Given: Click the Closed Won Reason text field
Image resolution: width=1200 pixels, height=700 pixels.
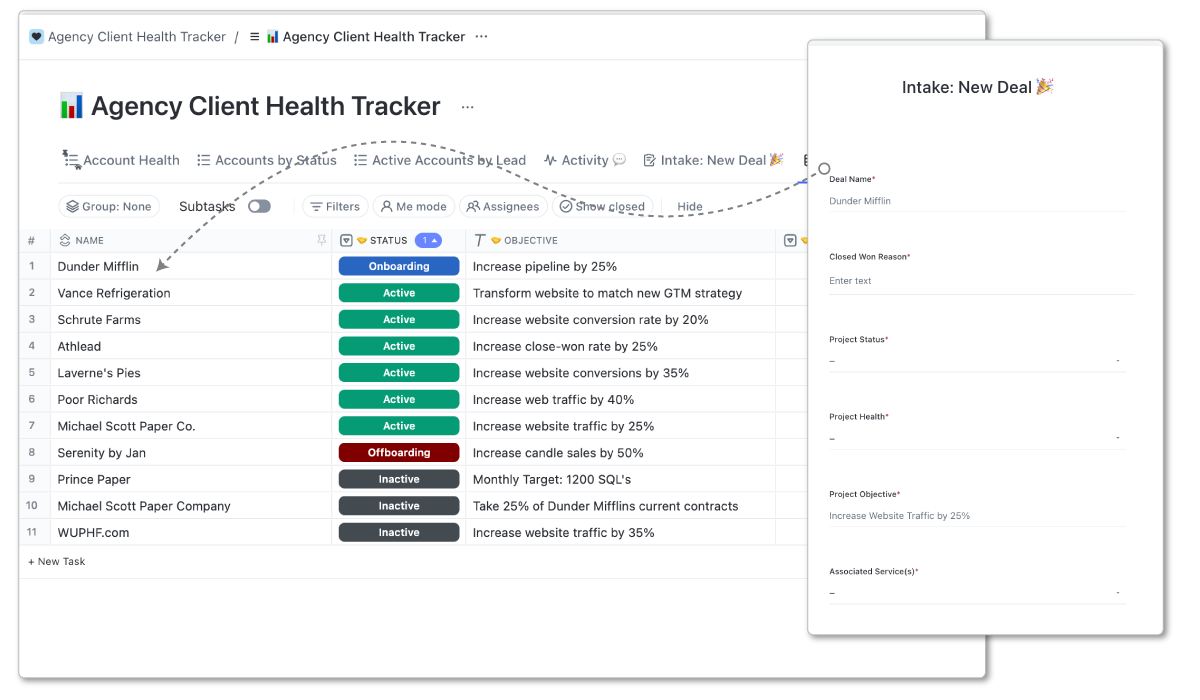Looking at the screenshot, I should [x=977, y=280].
